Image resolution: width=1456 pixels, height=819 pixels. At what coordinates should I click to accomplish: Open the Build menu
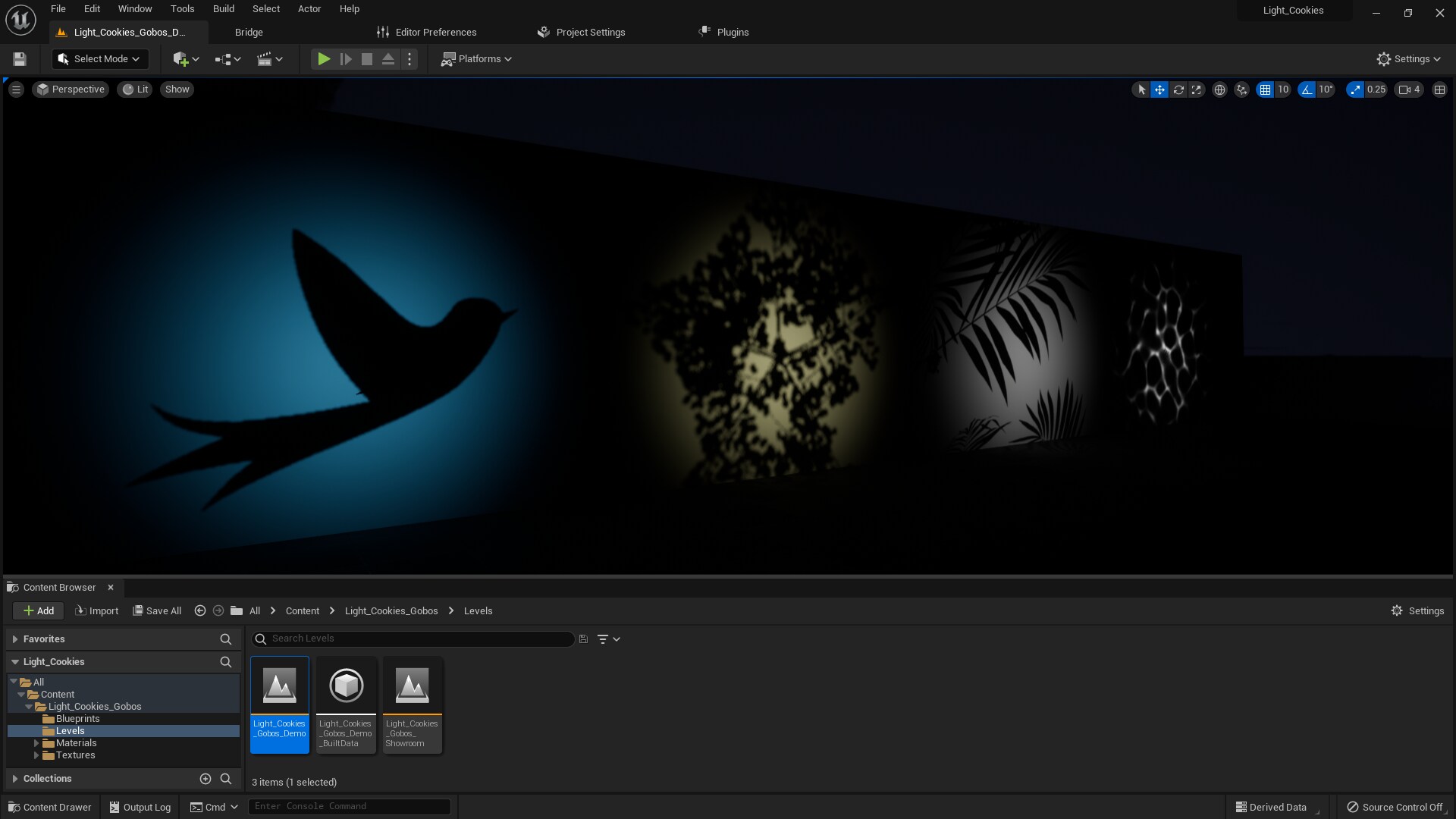pyautogui.click(x=223, y=9)
